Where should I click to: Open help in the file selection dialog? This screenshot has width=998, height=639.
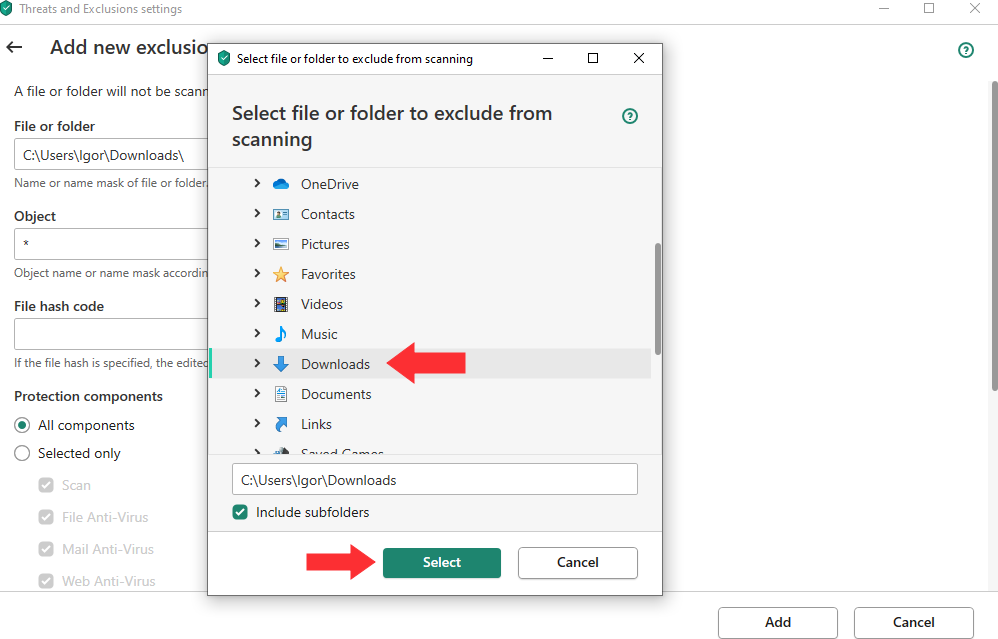click(629, 116)
